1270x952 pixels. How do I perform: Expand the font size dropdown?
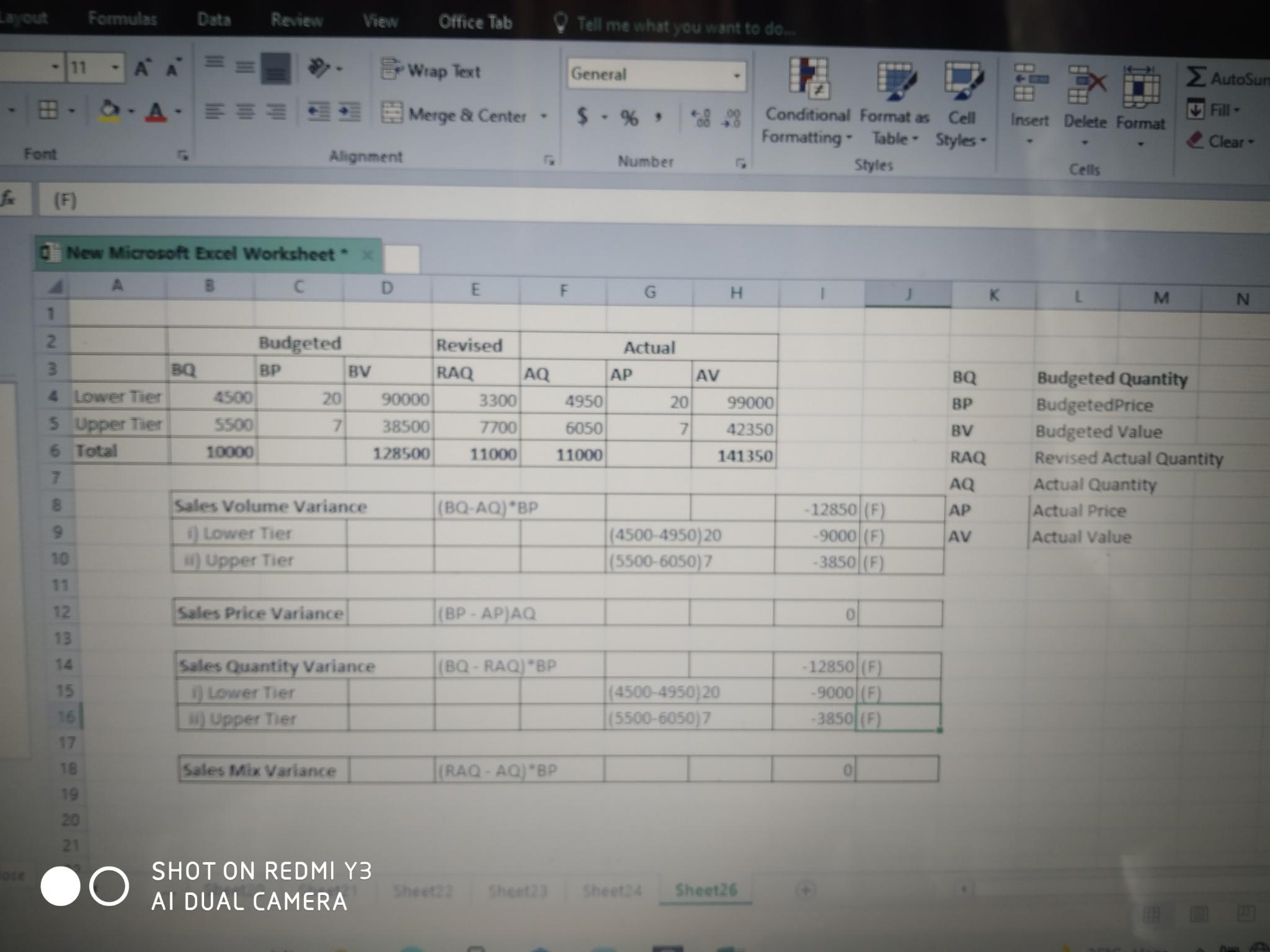[x=115, y=66]
